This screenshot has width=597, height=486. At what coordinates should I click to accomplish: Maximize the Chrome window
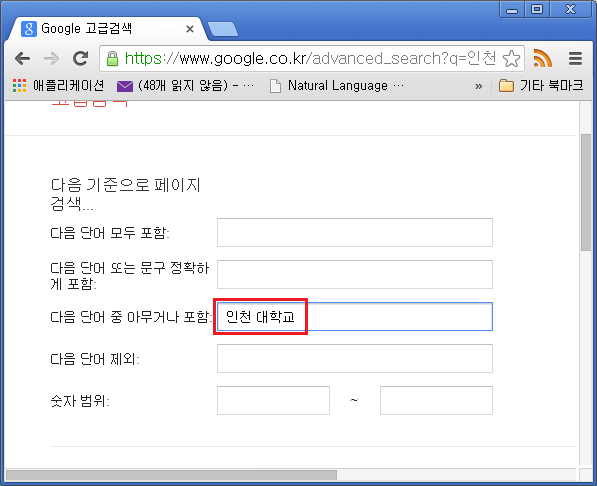pyautogui.click(x=537, y=9)
